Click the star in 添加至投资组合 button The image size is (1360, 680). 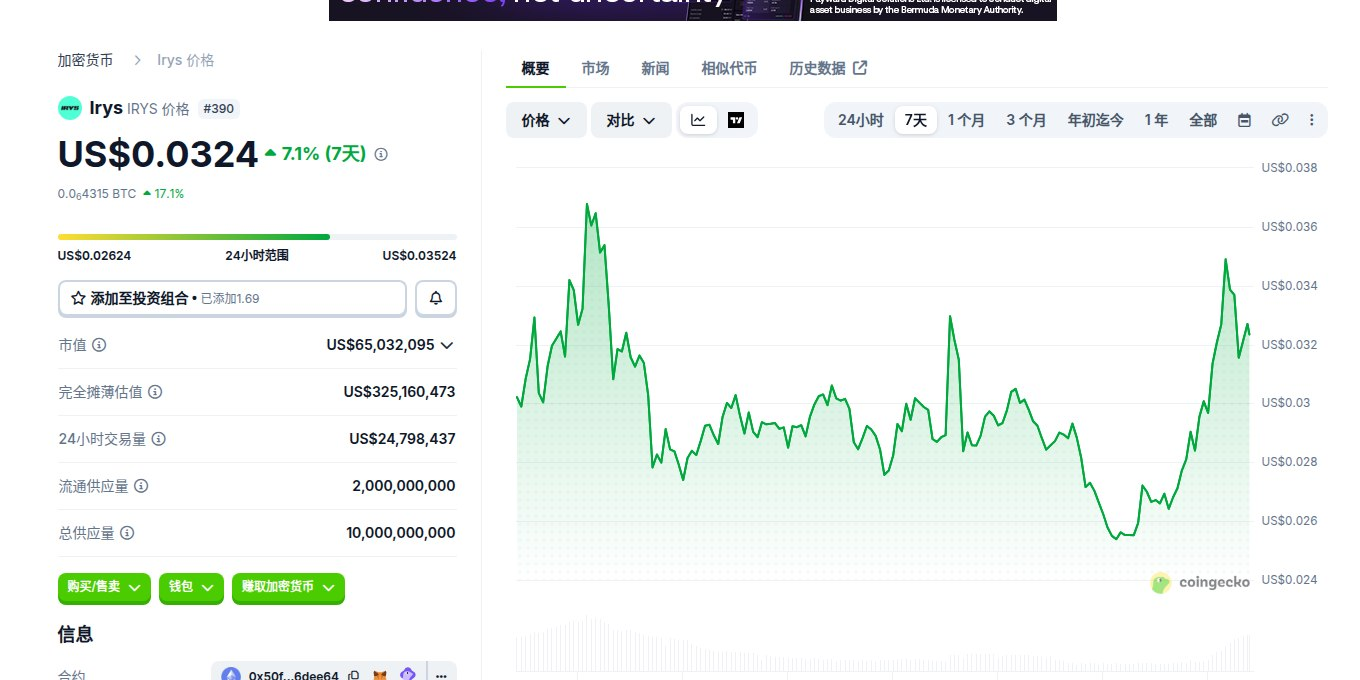tap(78, 298)
